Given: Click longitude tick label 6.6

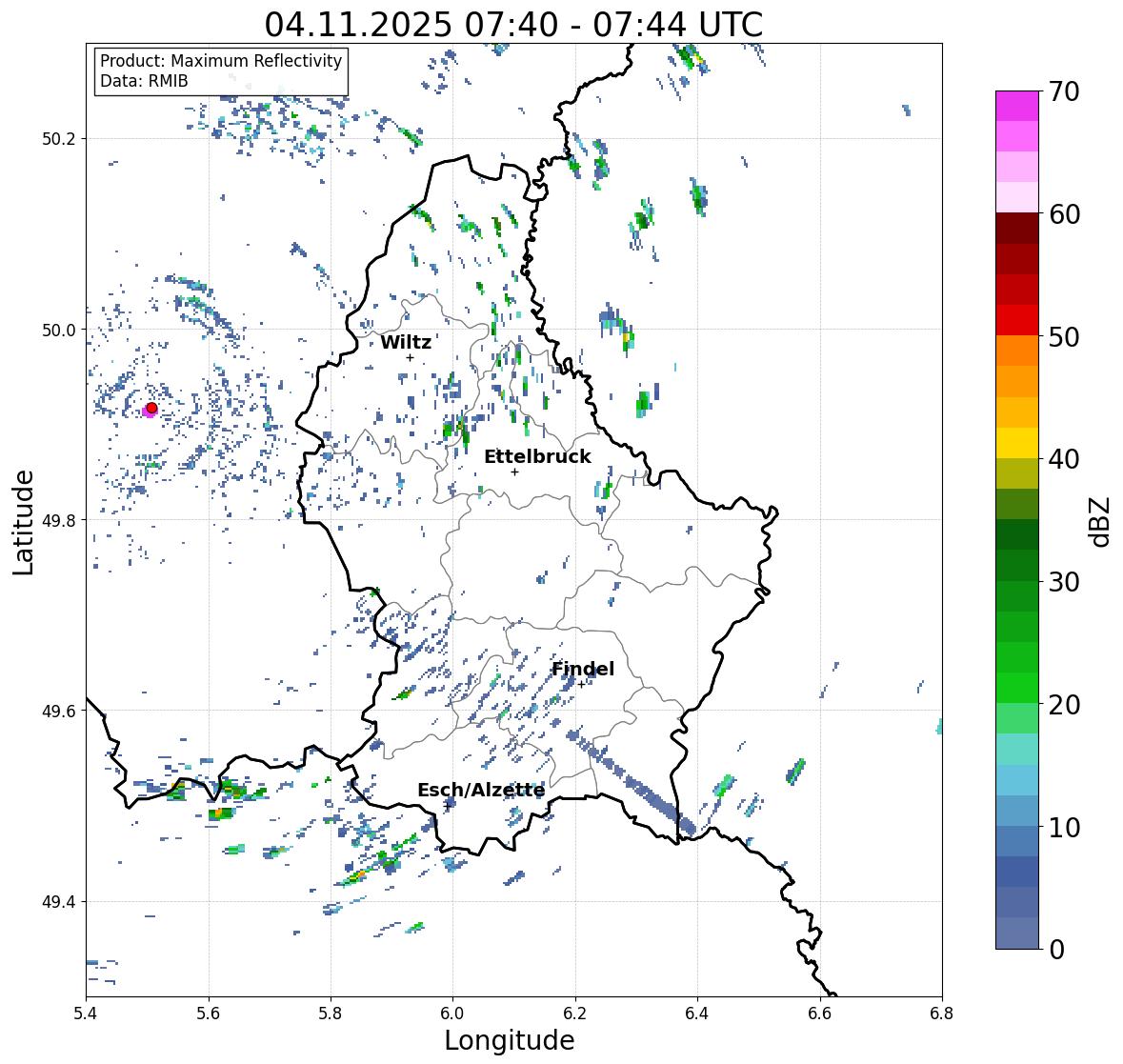Looking at the screenshot, I should (819, 1014).
